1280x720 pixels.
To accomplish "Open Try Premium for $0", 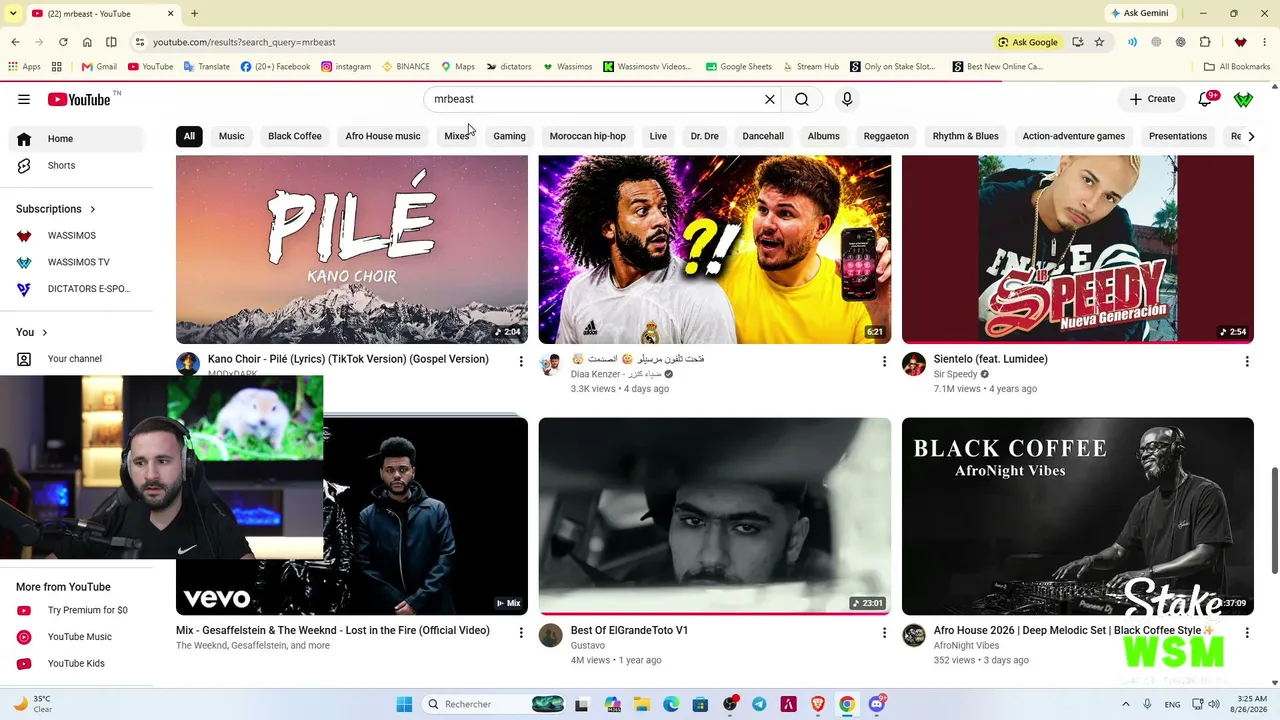I will pyautogui.click(x=78, y=610).
